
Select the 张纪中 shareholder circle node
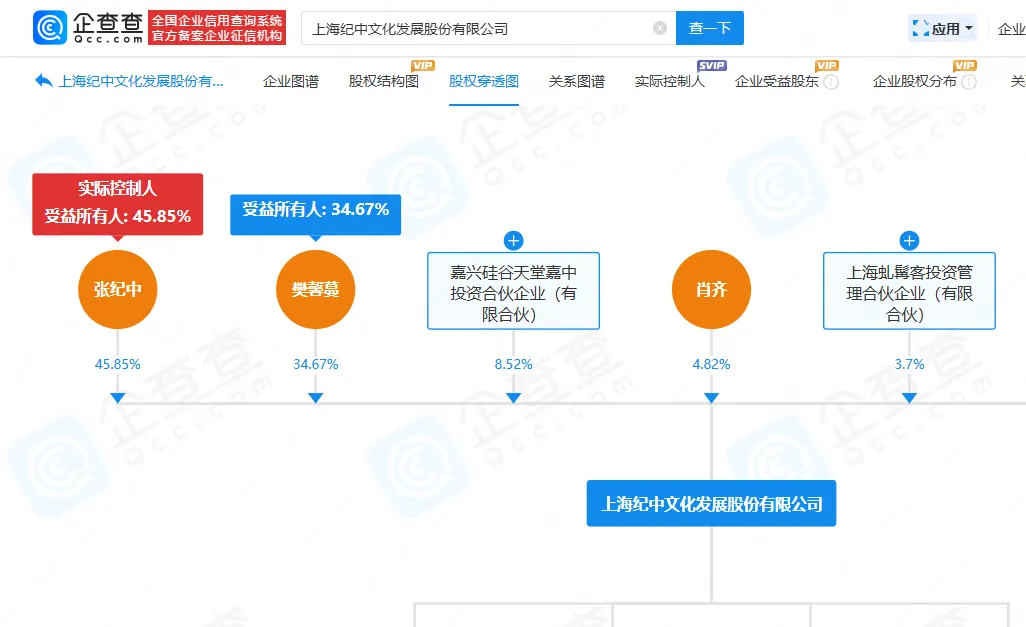118,291
